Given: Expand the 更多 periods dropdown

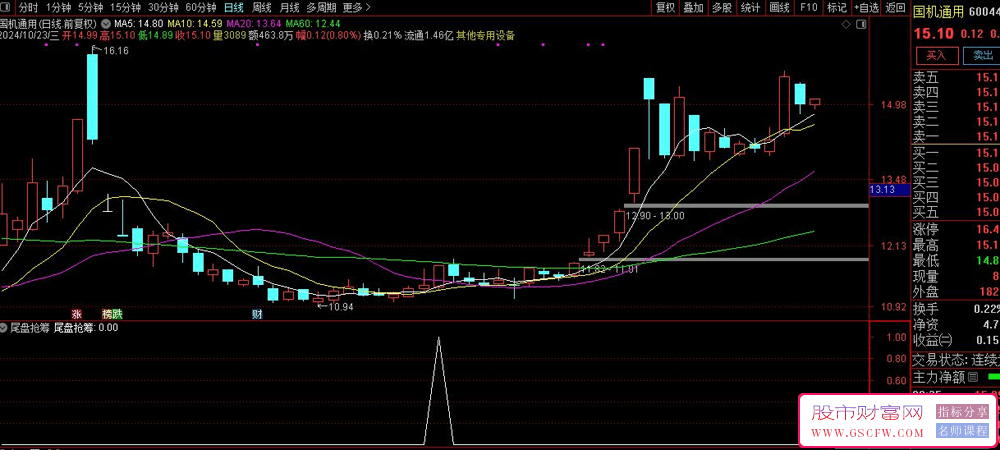Looking at the screenshot, I should point(357,8).
